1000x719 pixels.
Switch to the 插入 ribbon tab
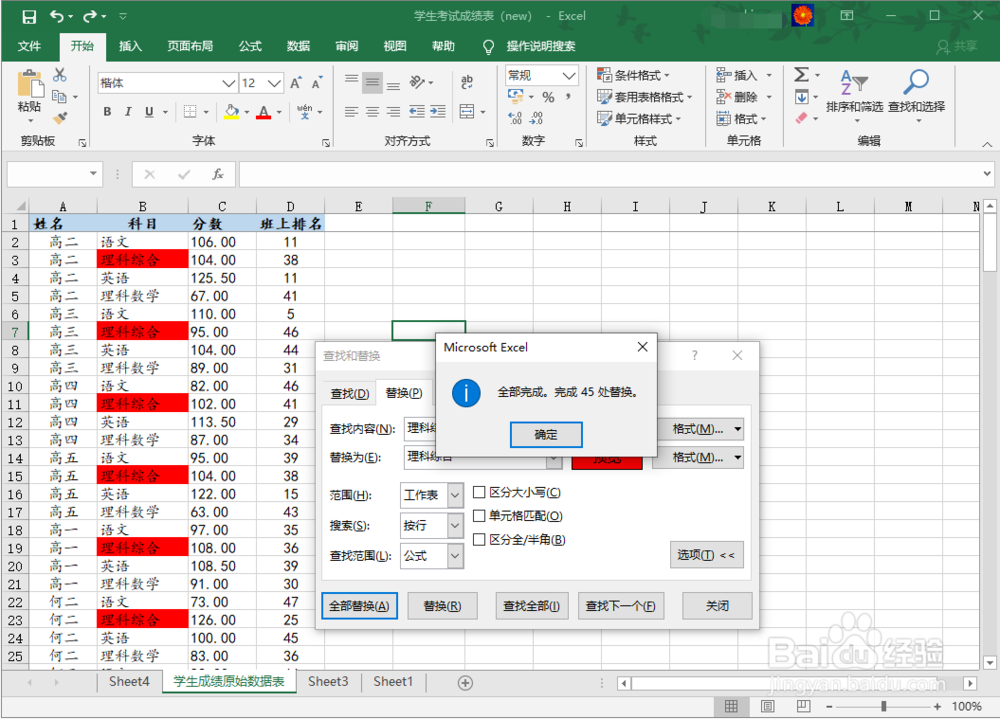click(x=130, y=46)
